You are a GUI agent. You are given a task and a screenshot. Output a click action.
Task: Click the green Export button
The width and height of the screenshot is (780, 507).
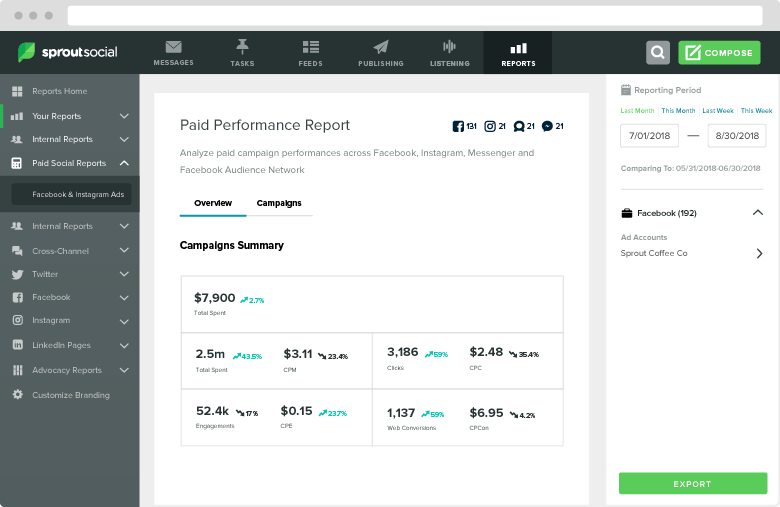click(x=692, y=484)
